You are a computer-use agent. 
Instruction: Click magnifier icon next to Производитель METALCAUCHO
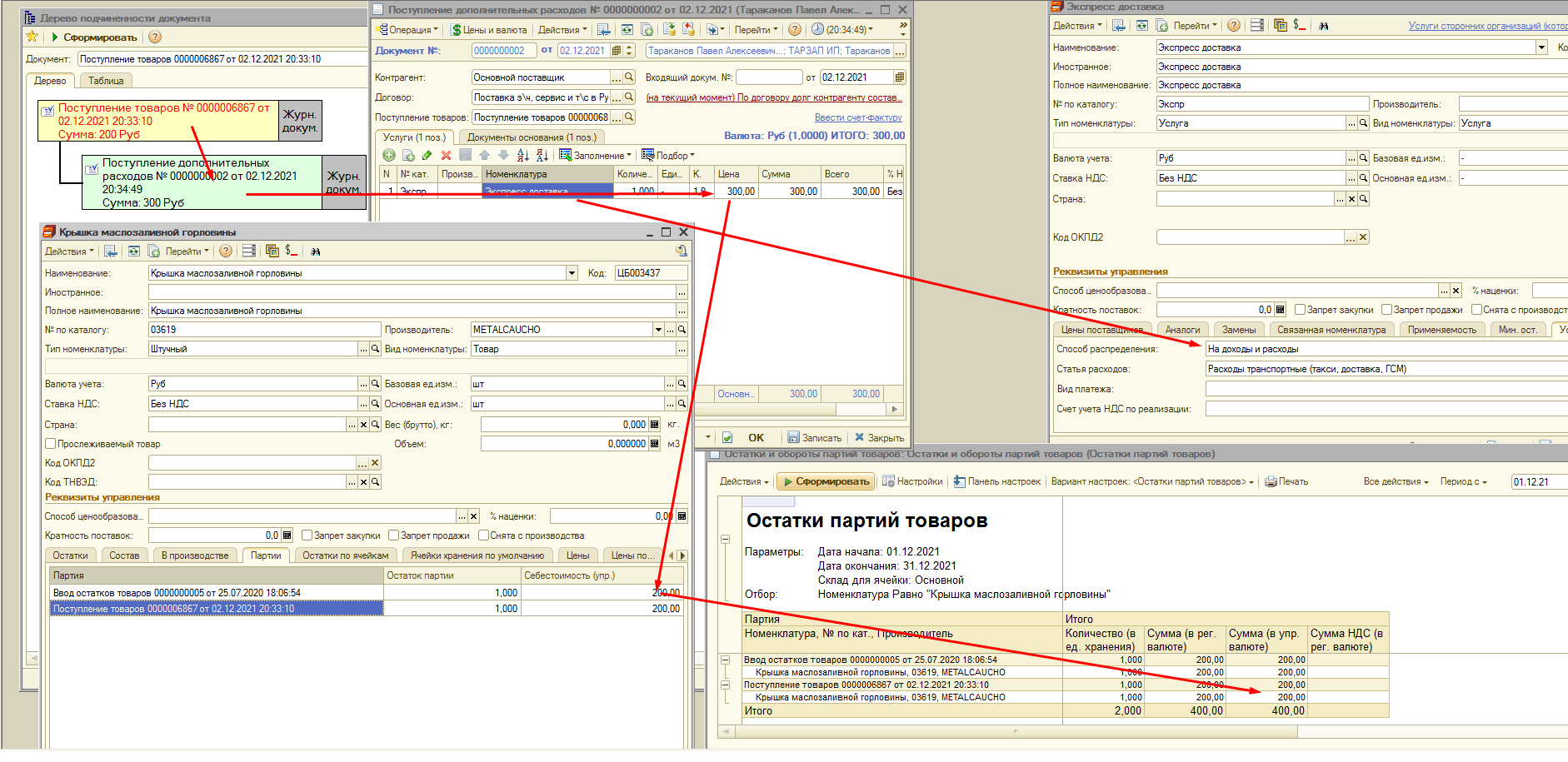click(x=682, y=330)
